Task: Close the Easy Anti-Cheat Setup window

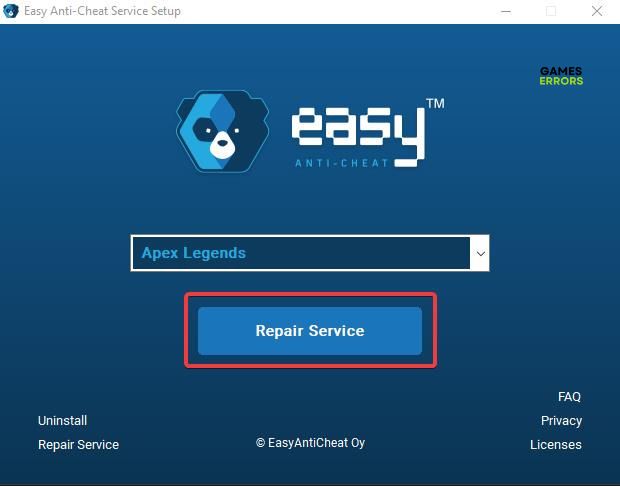Action: click(597, 11)
